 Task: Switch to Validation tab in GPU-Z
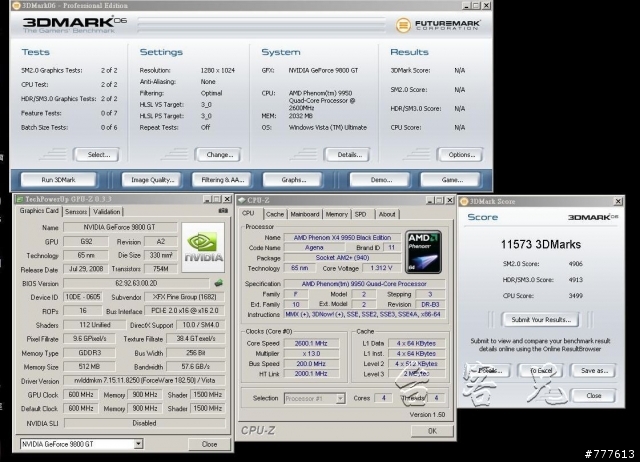(106, 212)
